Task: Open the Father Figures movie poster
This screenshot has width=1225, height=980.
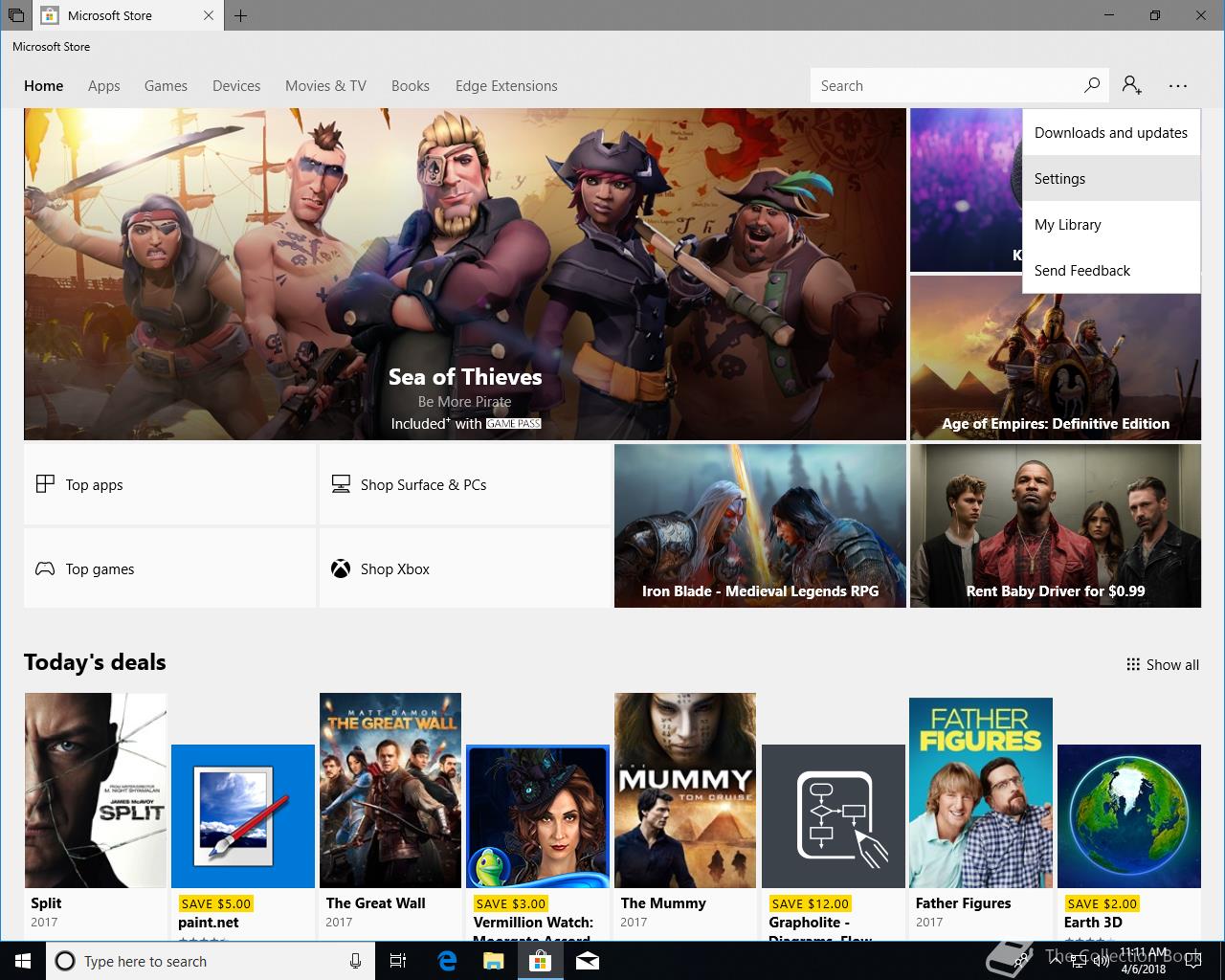Action: point(981,792)
